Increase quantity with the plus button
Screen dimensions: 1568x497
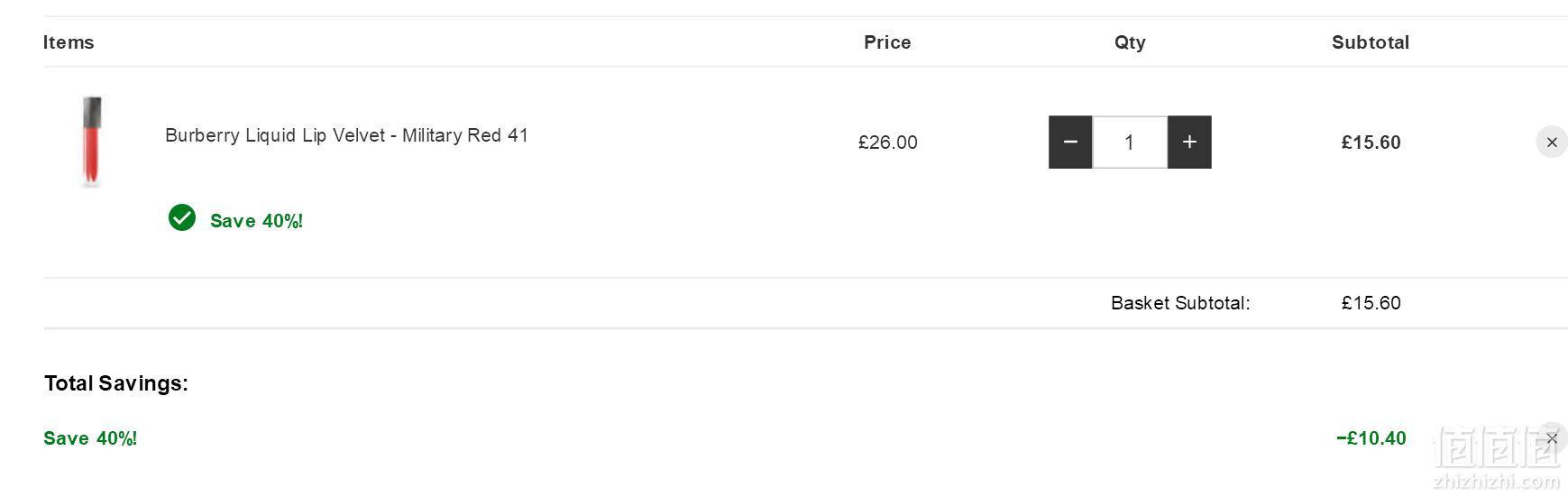pos(1189,142)
